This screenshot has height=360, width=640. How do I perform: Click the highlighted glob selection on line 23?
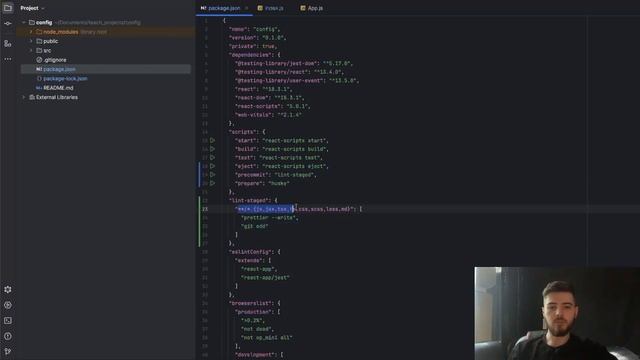pos(265,209)
